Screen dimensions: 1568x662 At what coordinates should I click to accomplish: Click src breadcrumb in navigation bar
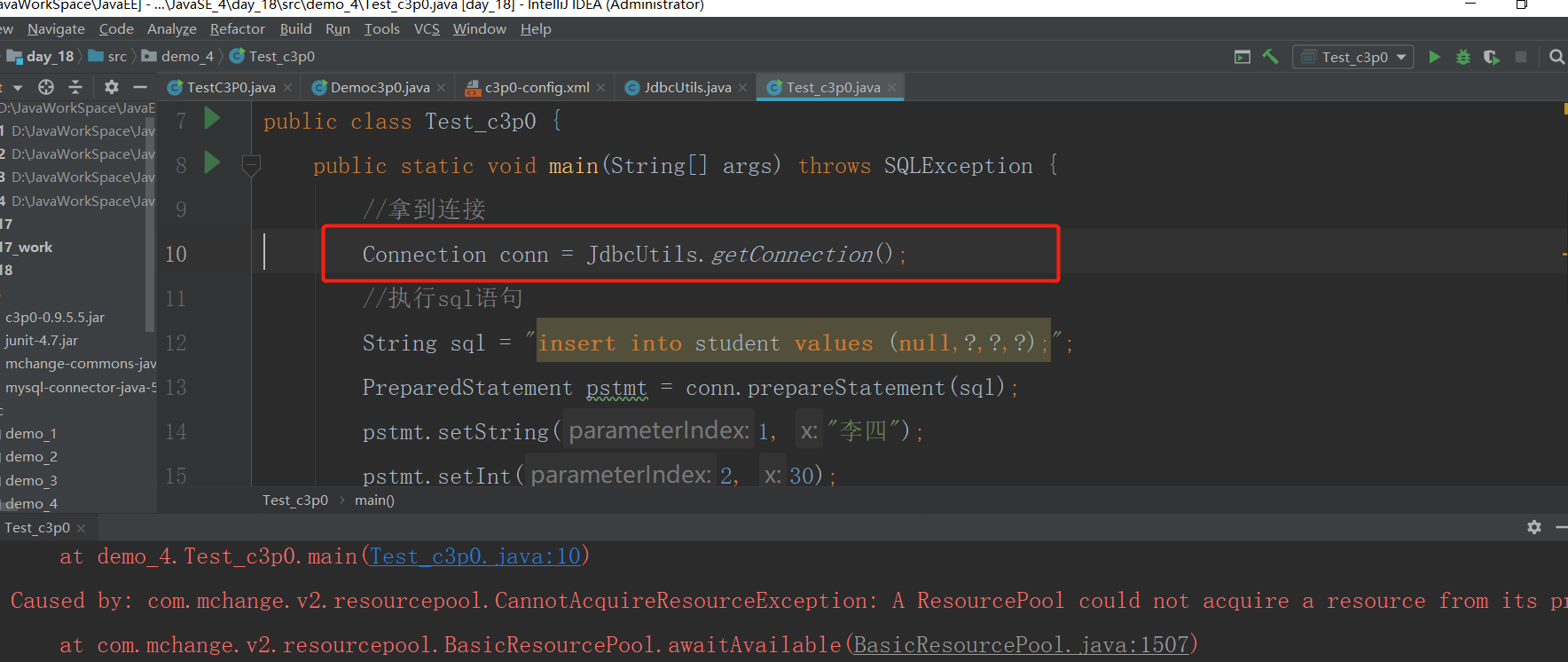coord(108,57)
